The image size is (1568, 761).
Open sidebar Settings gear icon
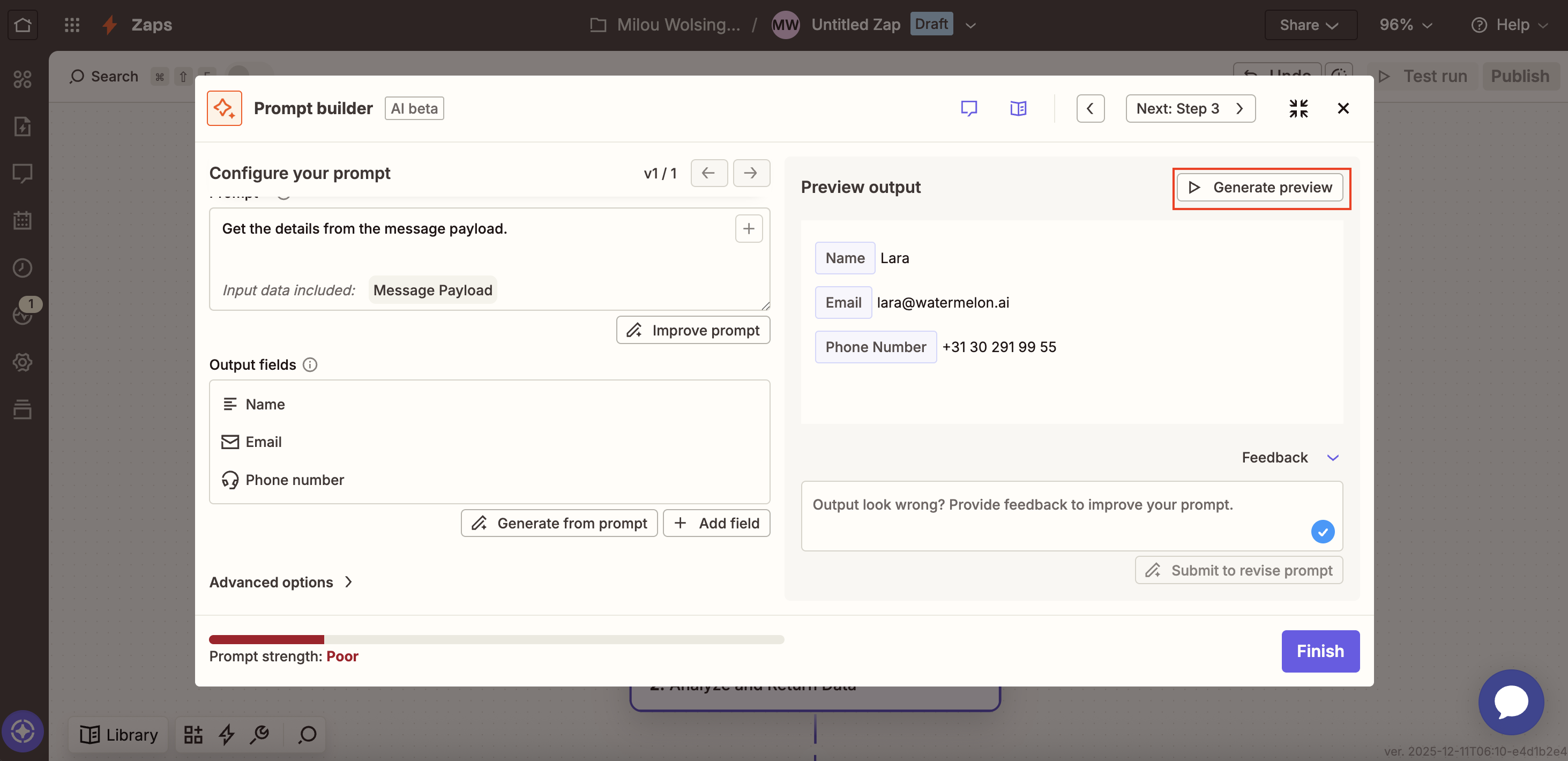(x=23, y=362)
